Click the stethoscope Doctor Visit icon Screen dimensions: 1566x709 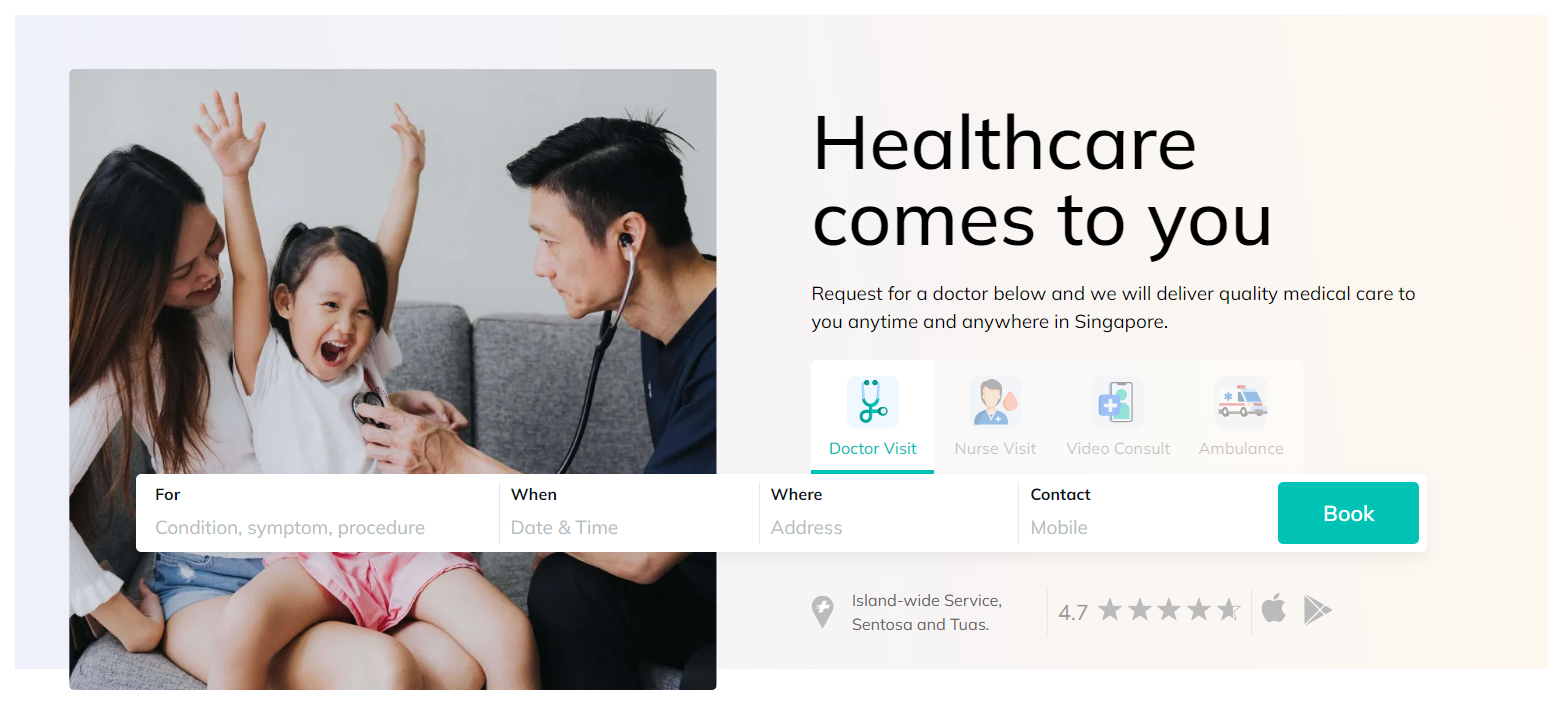tap(873, 402)
